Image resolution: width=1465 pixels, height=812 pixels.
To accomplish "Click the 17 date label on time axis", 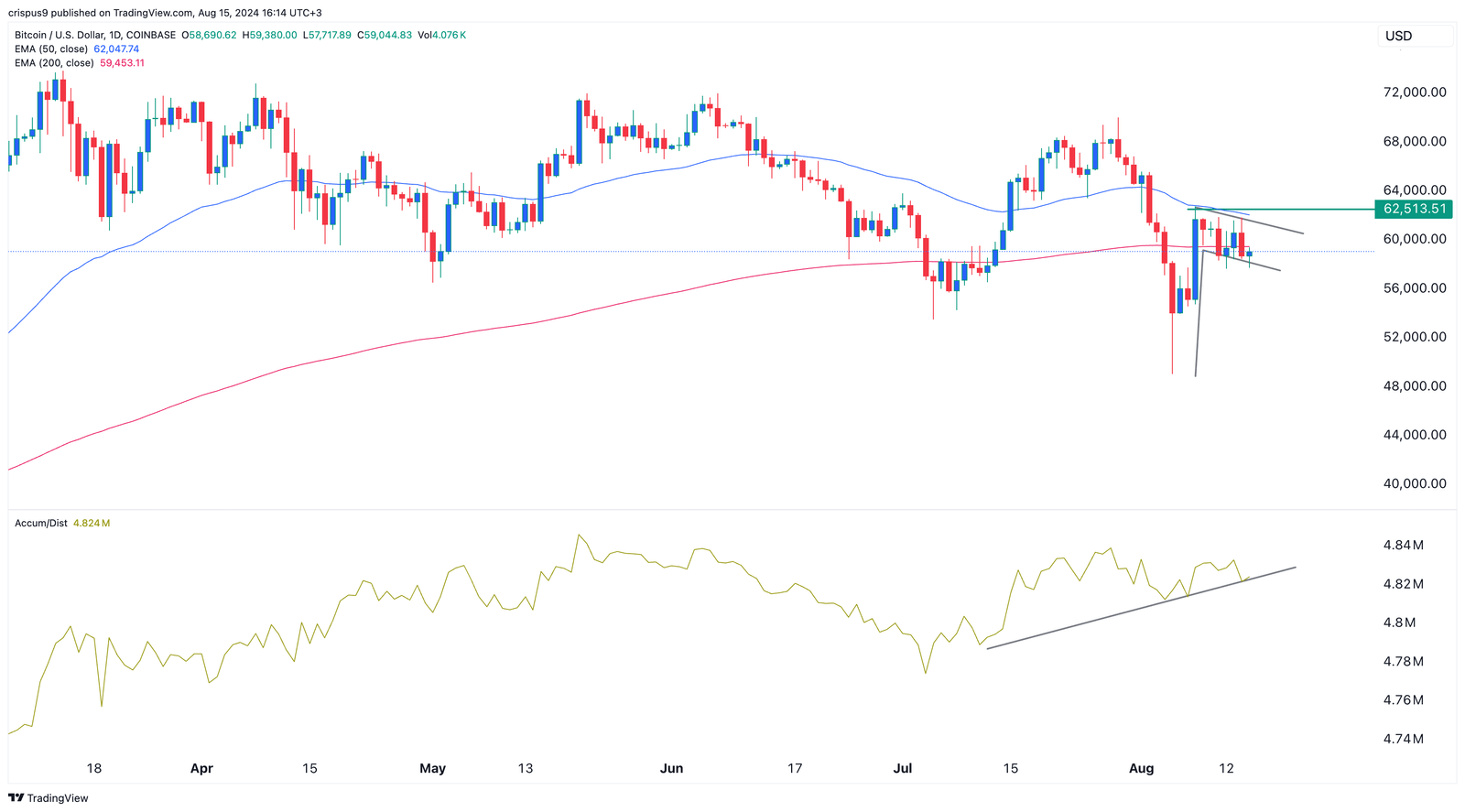I will pyautogui.click(x=795, y=769).
